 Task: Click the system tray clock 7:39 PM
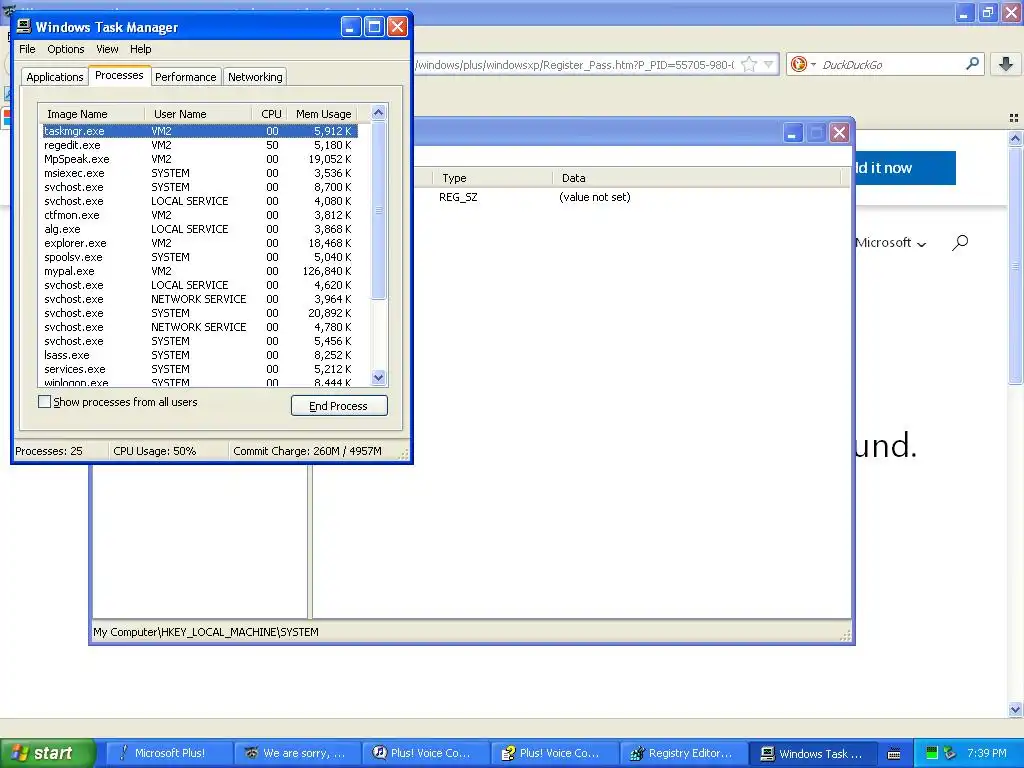click(987, 753)
